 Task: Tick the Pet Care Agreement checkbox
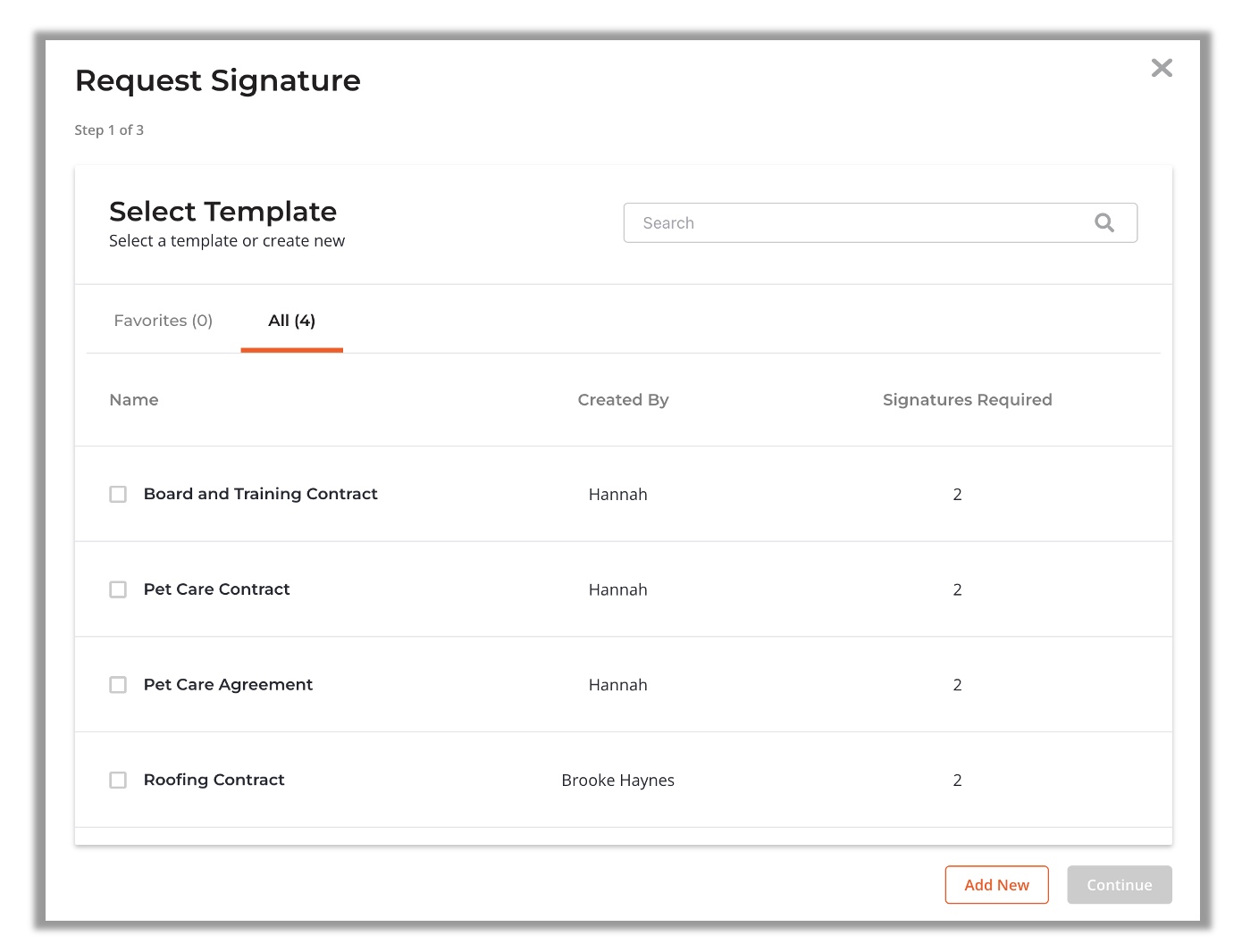pos(118,685)
